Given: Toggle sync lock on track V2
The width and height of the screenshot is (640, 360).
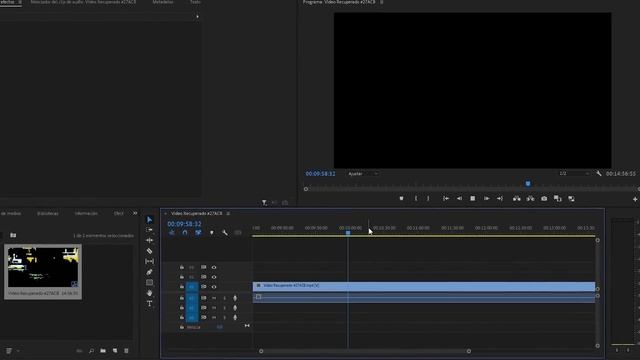Looking at the screenshot, I should [x=203, y=277].
